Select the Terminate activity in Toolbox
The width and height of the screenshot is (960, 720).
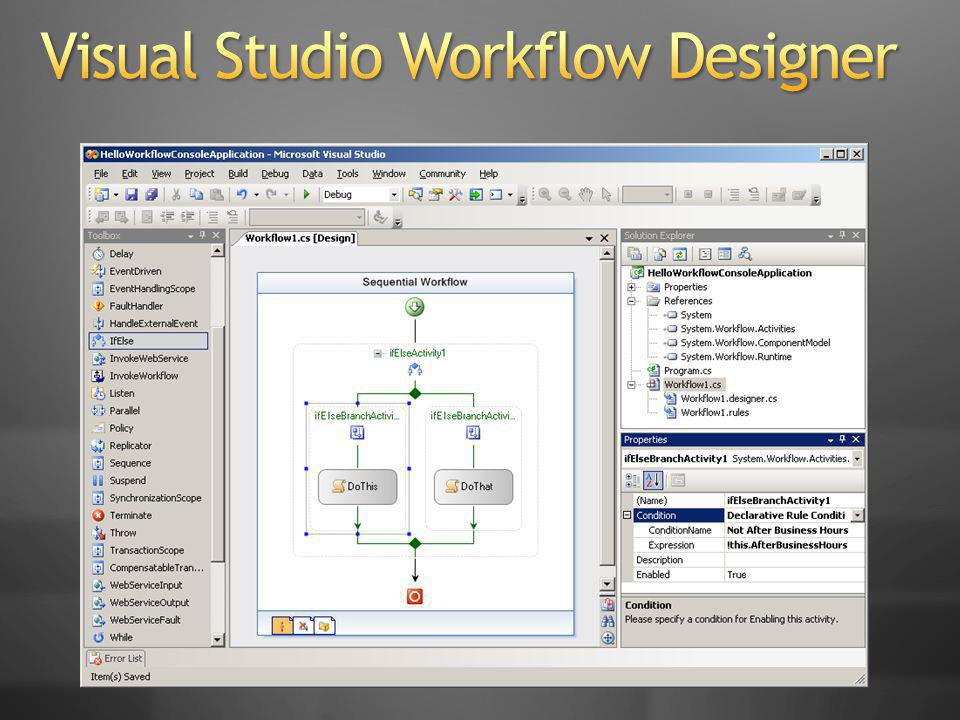coord(149,516)
